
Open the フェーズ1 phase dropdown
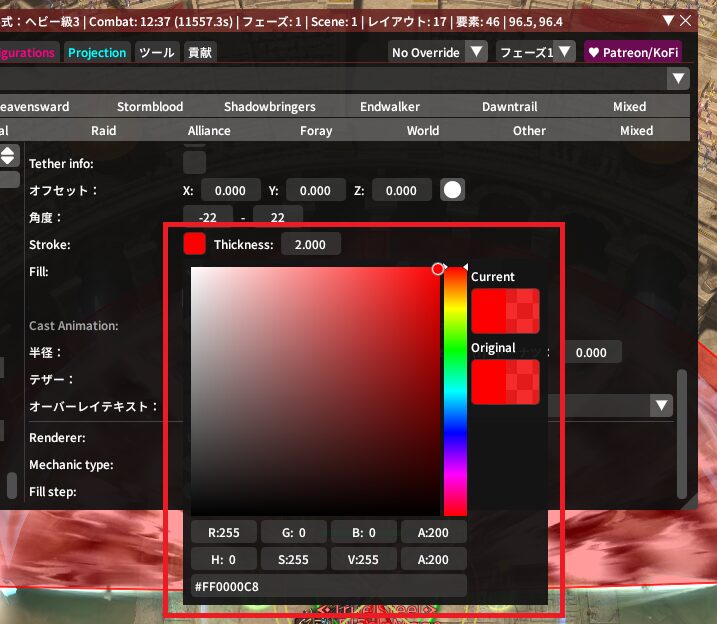tap(535, 52)
